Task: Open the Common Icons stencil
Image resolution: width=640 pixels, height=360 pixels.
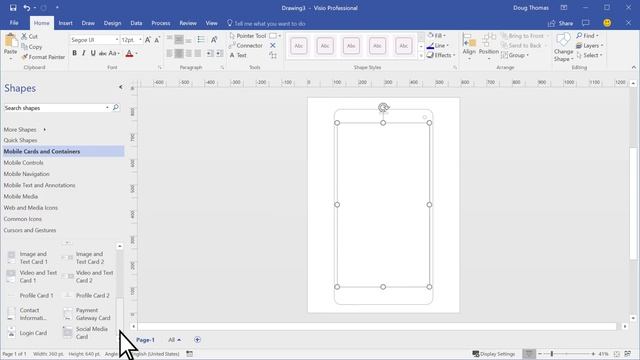Action: pyautogui.click(x=23, y=219)
